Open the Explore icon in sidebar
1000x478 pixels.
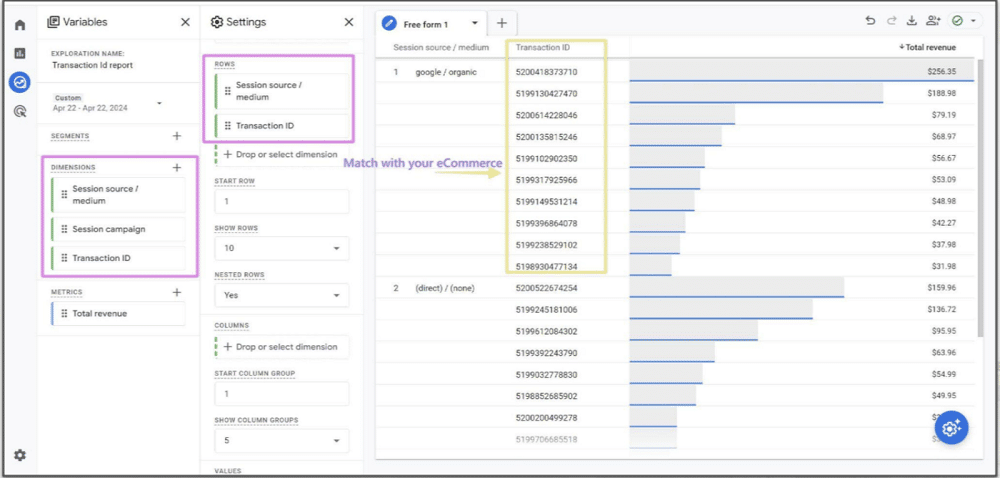[20, 82]
